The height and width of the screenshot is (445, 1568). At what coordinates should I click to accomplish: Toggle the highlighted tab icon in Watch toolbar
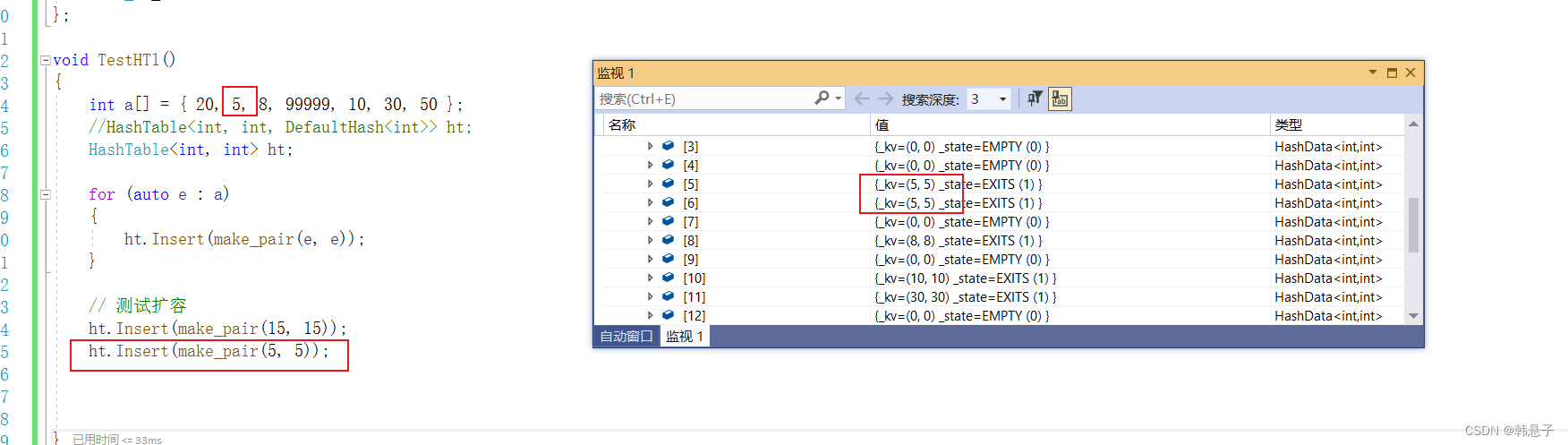(1060, 98)
